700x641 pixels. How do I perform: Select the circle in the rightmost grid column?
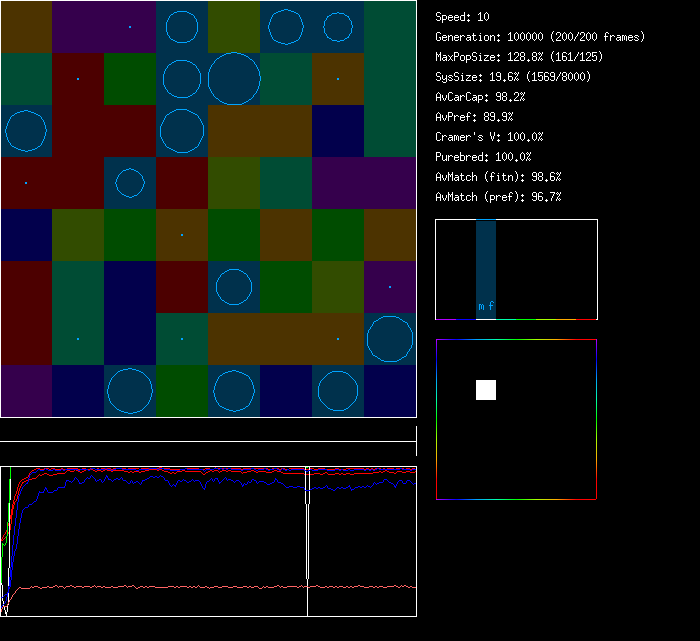click(390, 339)
